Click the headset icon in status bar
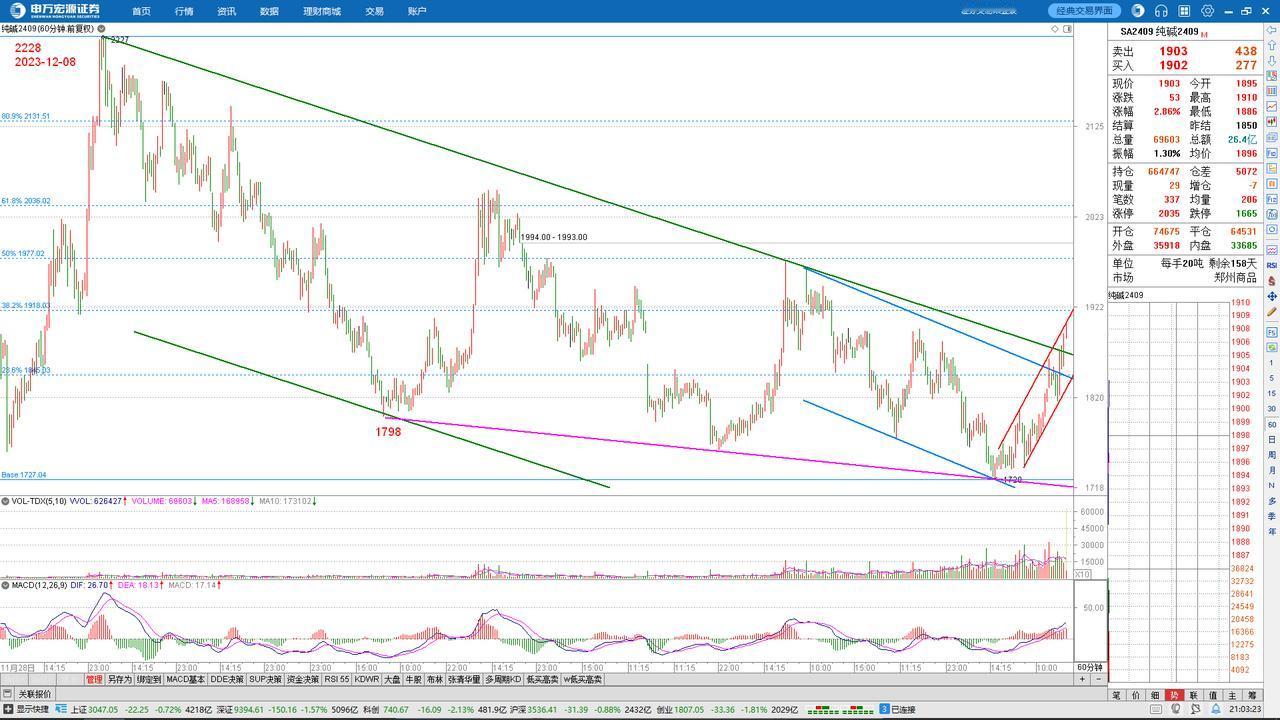Screen dimensions: 1280x720 coord(1176,709)
